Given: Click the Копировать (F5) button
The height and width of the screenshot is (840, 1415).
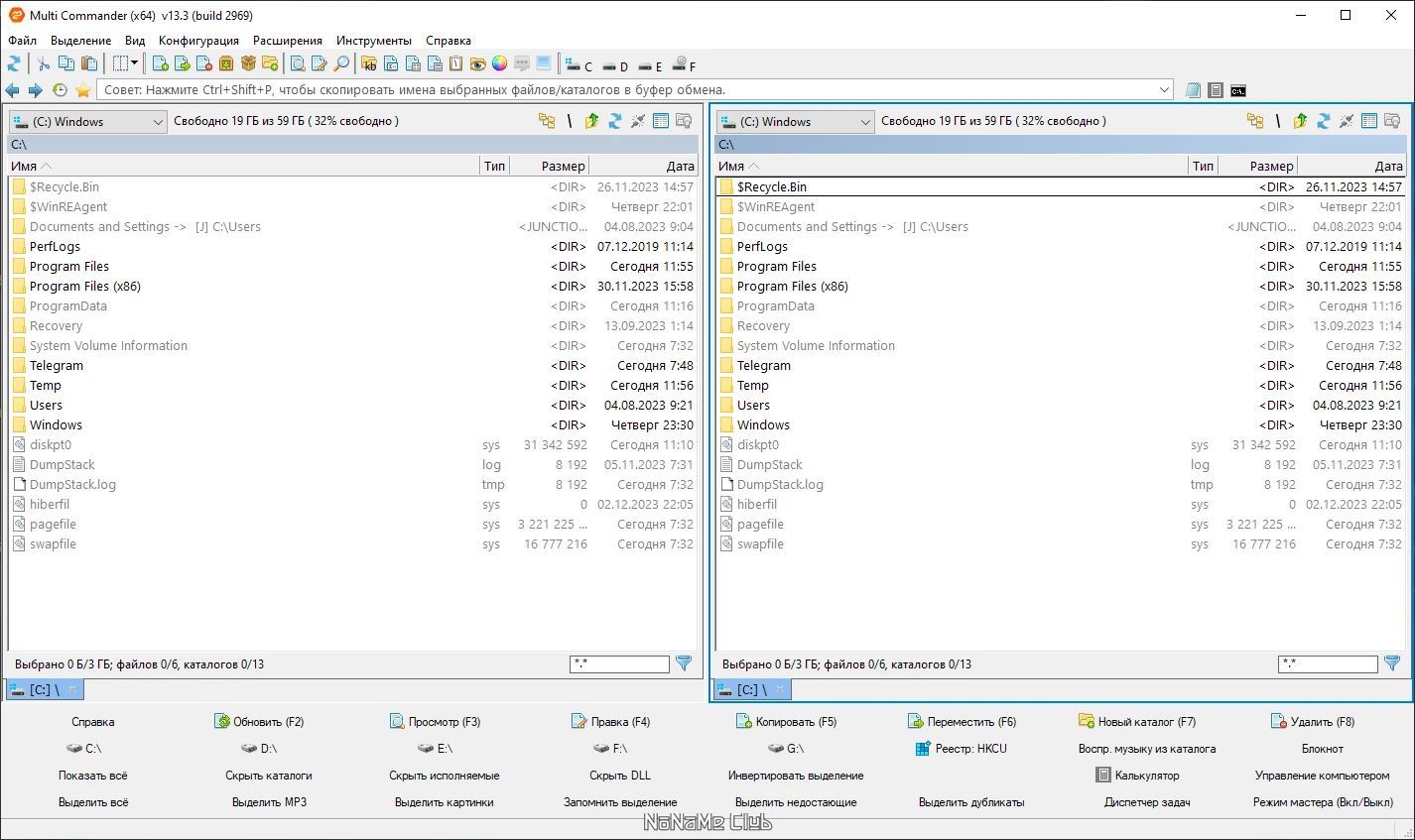Looking at the screenshot, I should tap(786, 722).
